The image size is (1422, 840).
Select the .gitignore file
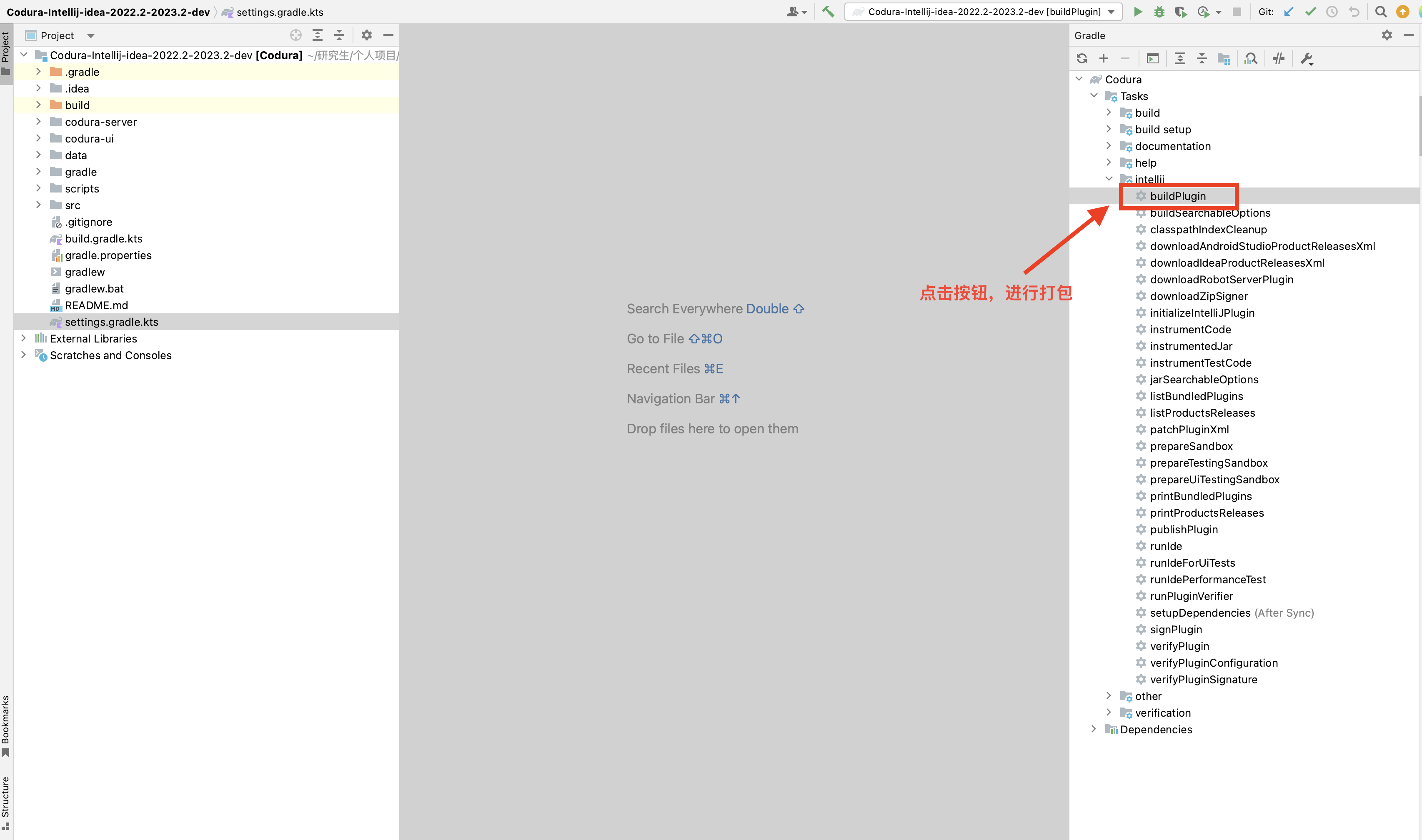[x=88, y=222]
